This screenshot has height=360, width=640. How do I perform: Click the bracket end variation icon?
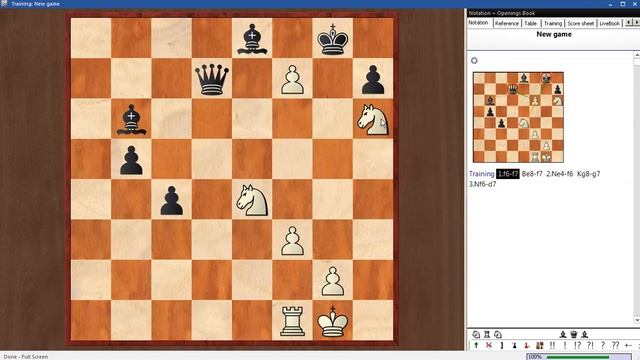point(502,345)
